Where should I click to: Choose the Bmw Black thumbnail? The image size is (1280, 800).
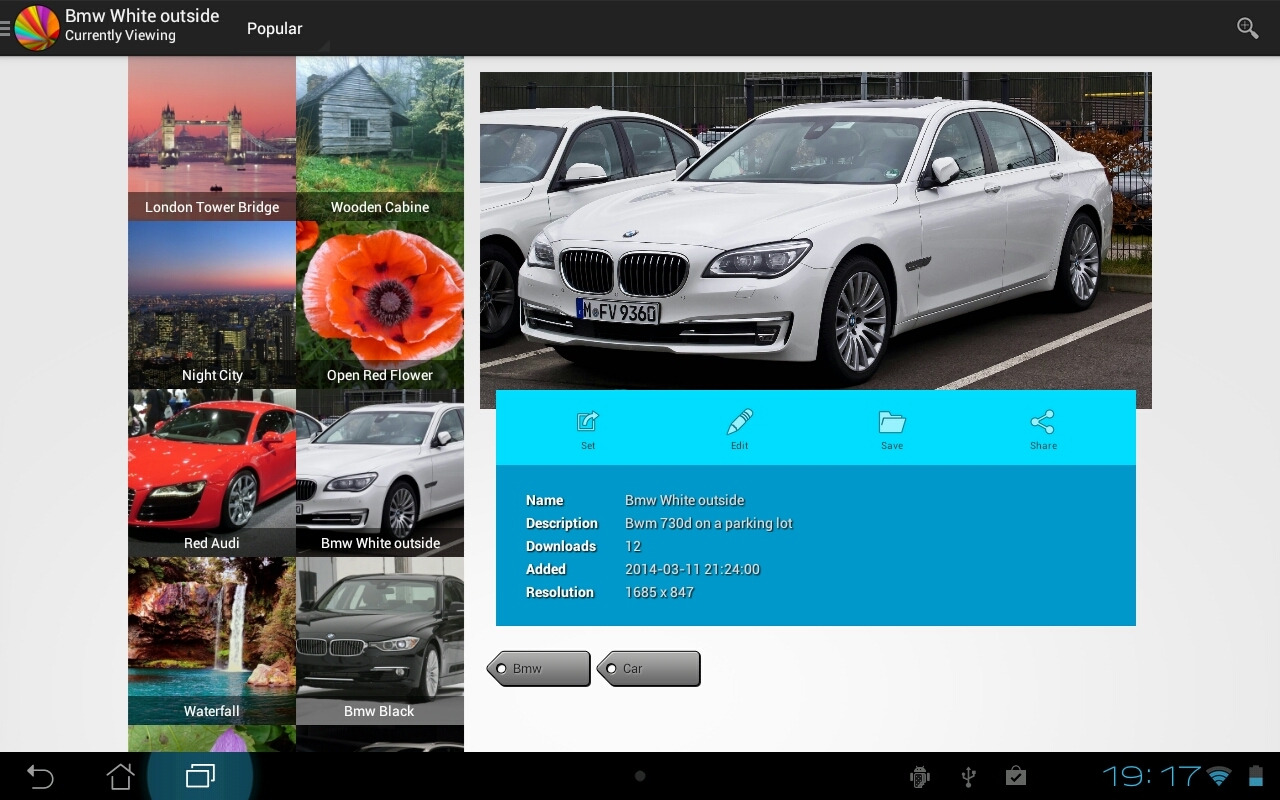380,640
